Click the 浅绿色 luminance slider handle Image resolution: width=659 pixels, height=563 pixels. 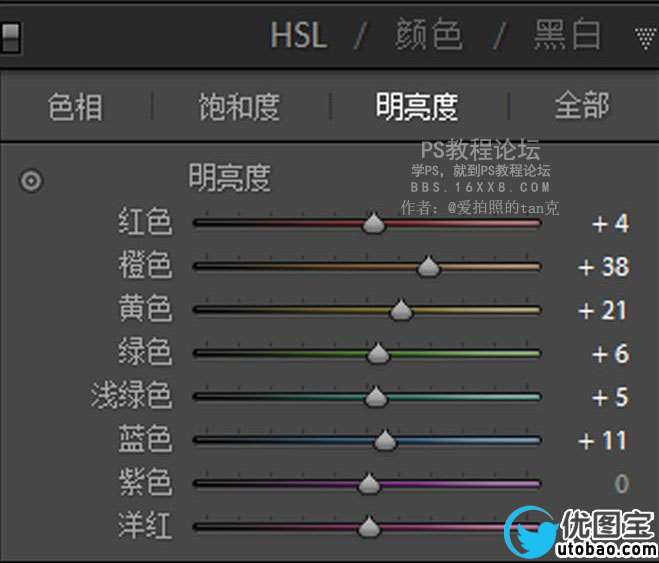(376, 397)
